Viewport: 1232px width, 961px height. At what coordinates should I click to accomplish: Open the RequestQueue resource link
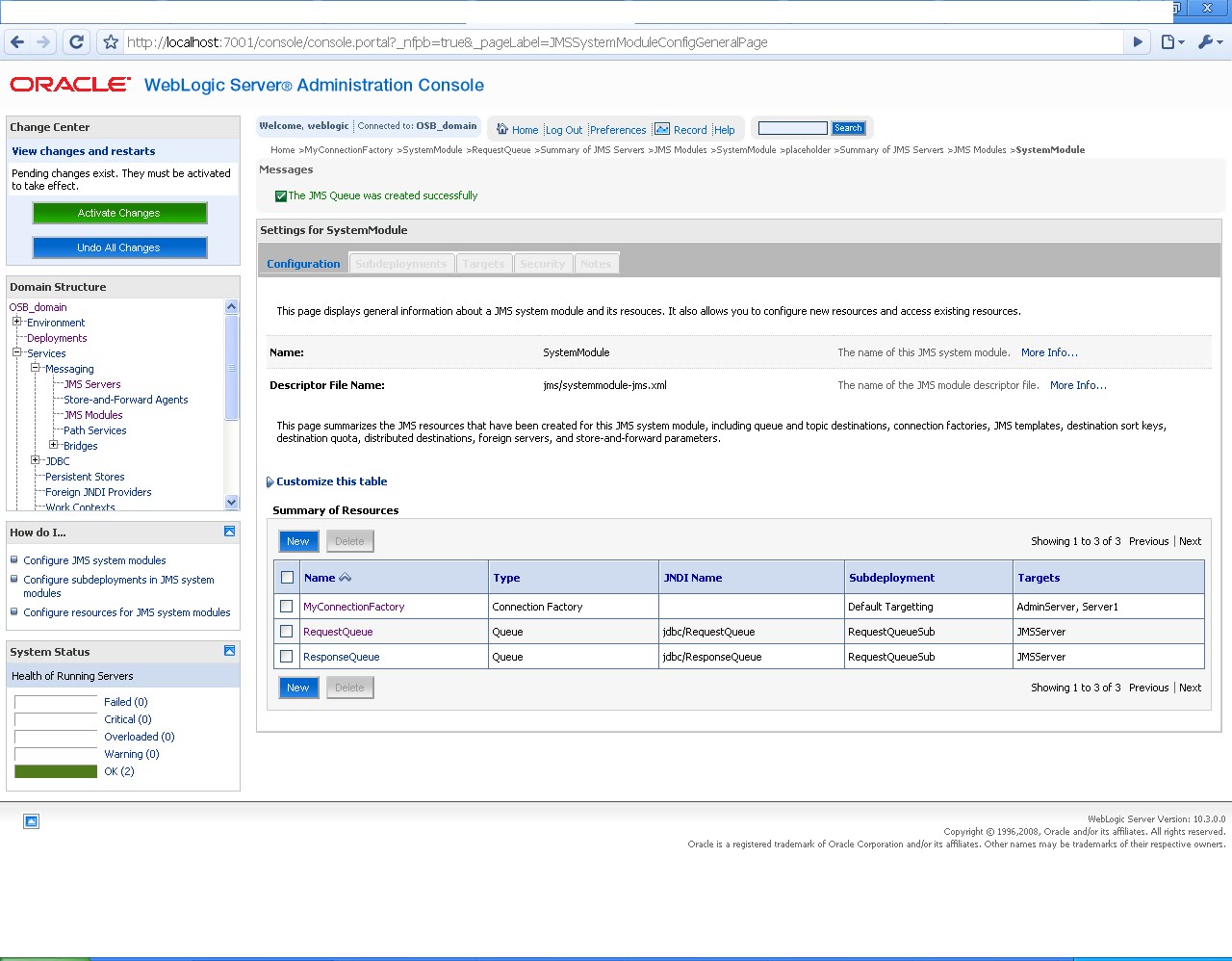pos(338,632)
